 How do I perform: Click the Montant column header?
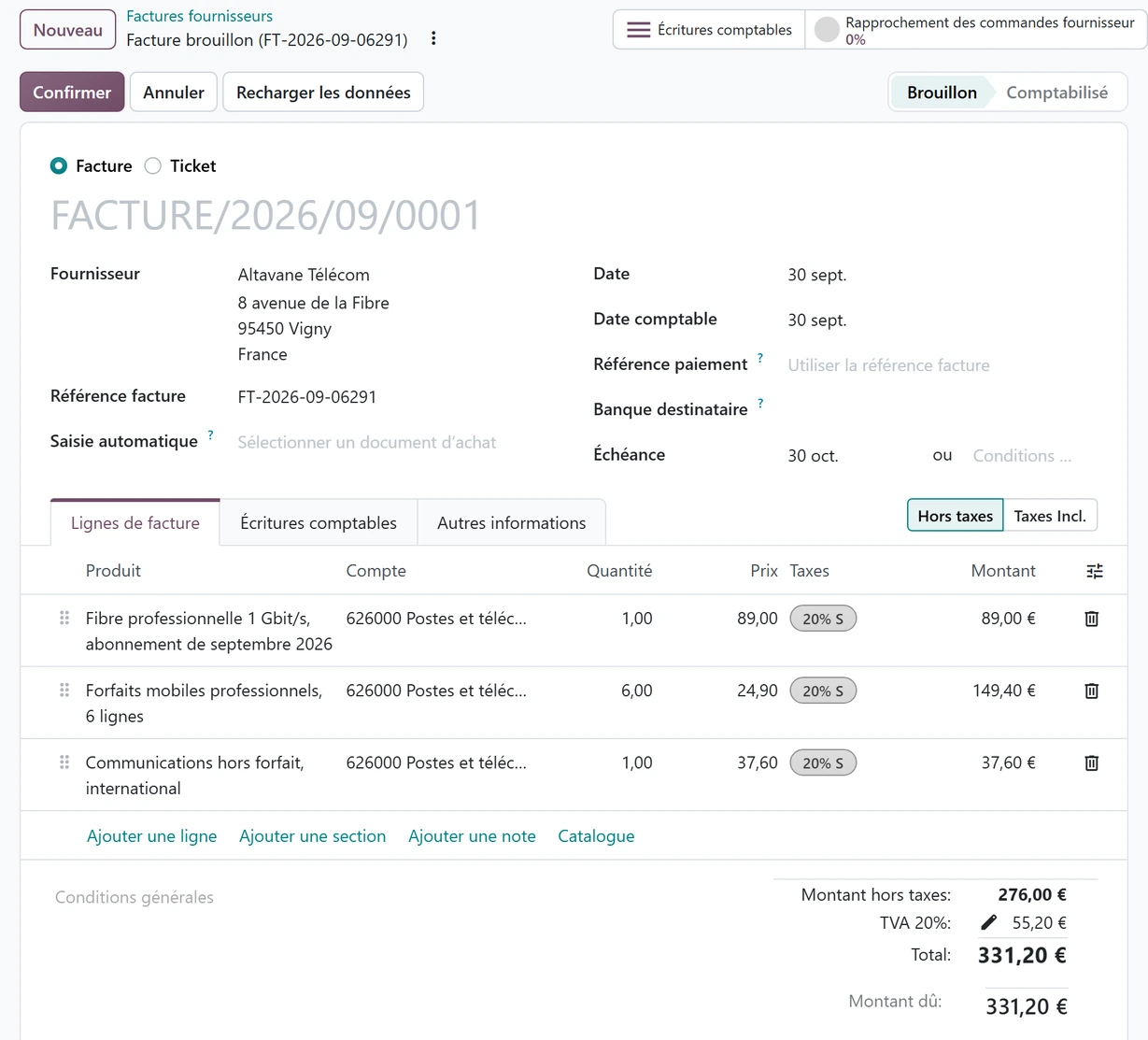click(1003, 571)
